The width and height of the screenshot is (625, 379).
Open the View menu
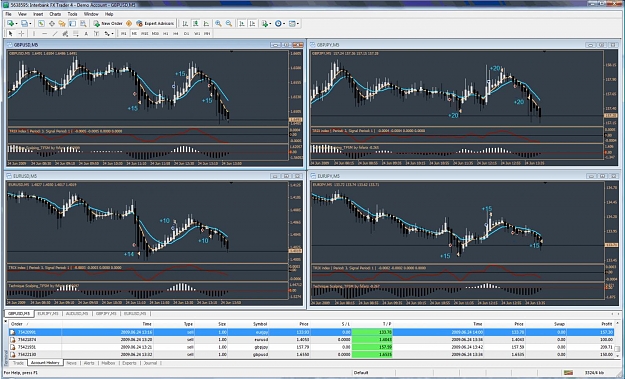click(x=22, y=14)
